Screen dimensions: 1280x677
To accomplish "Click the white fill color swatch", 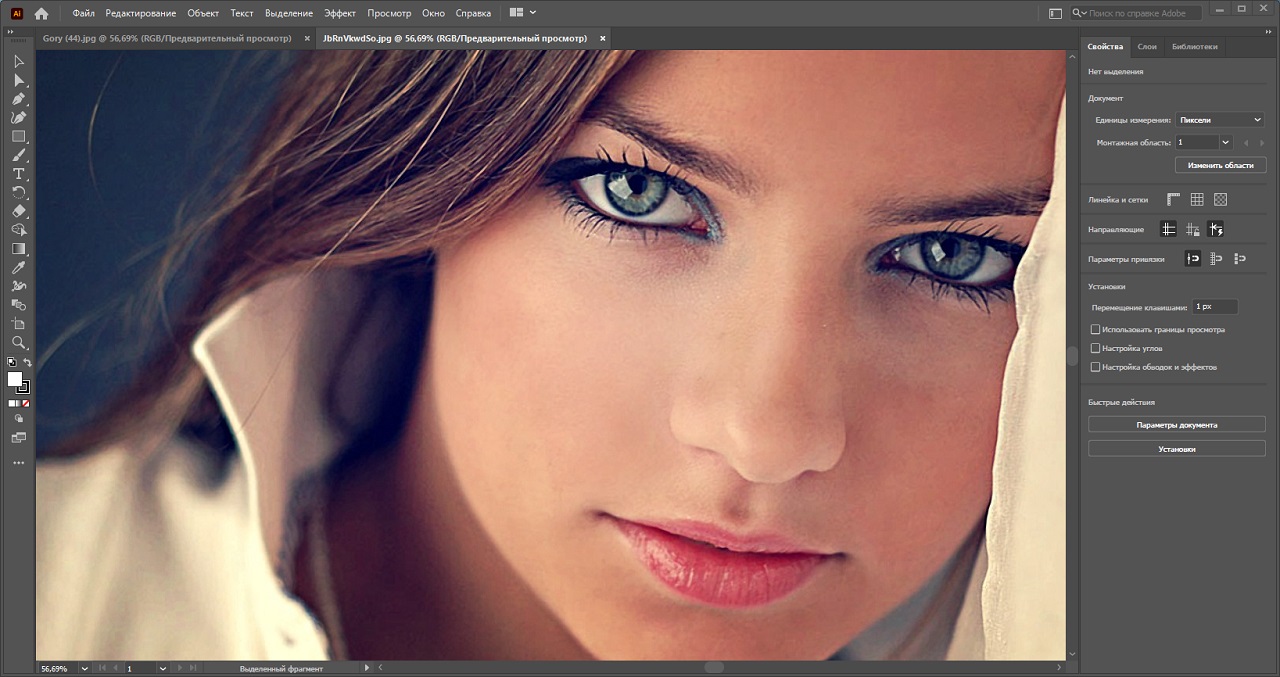I will pyautogui.click(x=15, y=379).
